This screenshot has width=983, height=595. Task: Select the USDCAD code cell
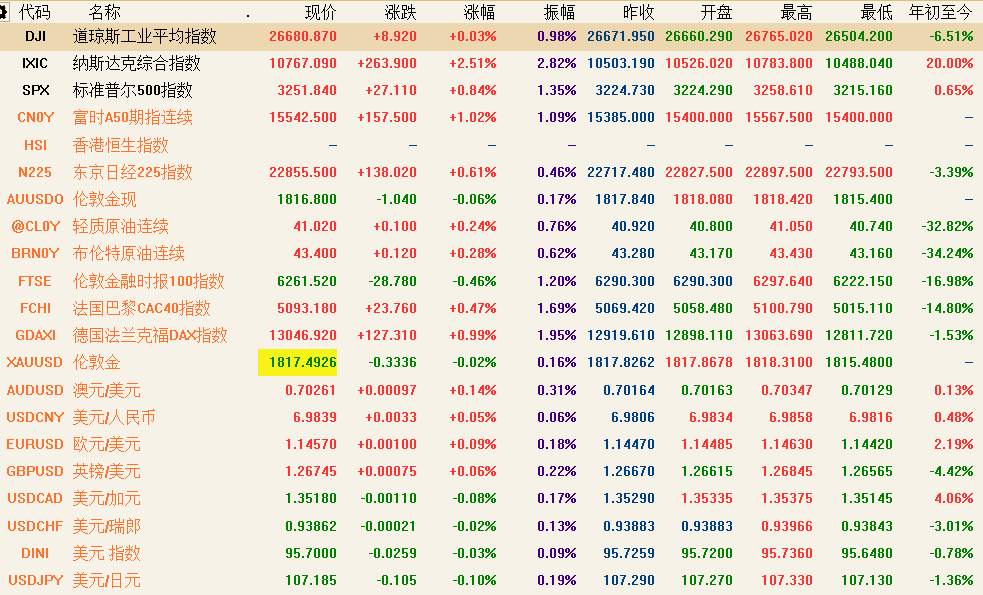(35, 498)
